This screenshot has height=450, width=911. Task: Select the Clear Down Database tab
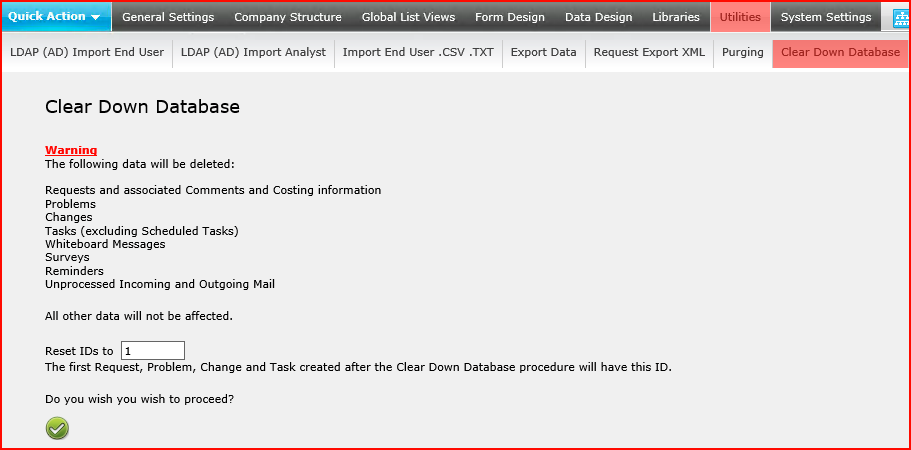[x=840, y=52]
